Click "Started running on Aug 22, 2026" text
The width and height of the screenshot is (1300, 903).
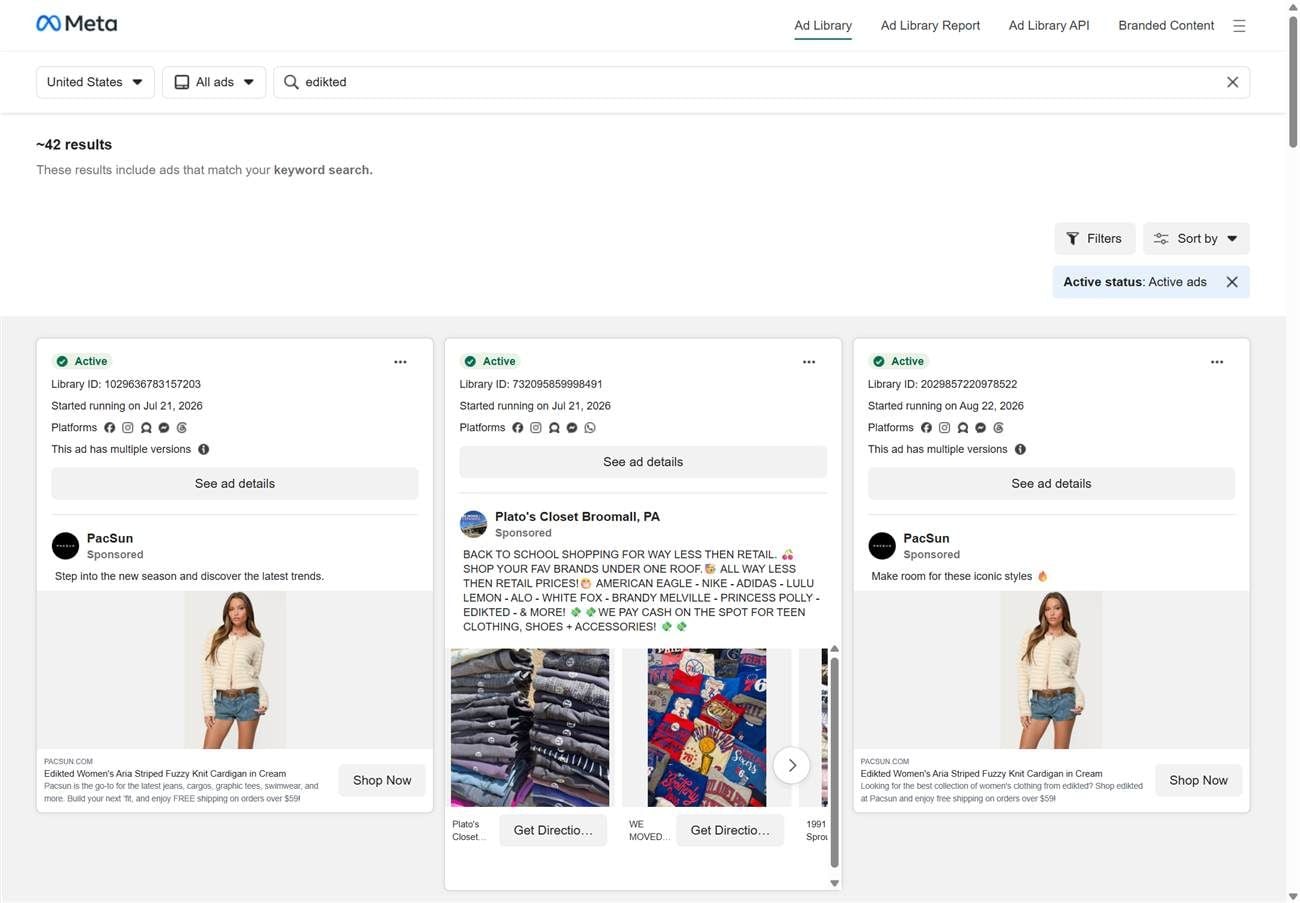point(945,406)
